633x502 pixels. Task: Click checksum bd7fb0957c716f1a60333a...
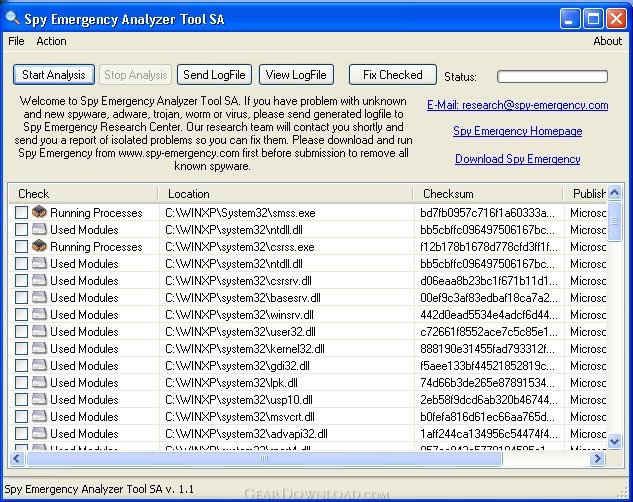[x=488, y=213]
